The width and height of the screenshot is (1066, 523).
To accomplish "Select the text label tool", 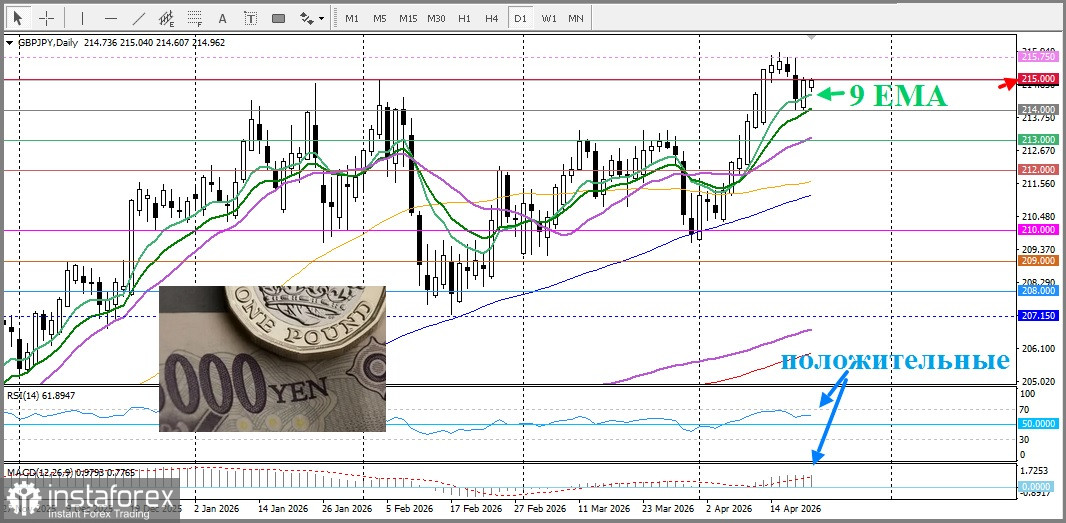I will coord(250,18).
